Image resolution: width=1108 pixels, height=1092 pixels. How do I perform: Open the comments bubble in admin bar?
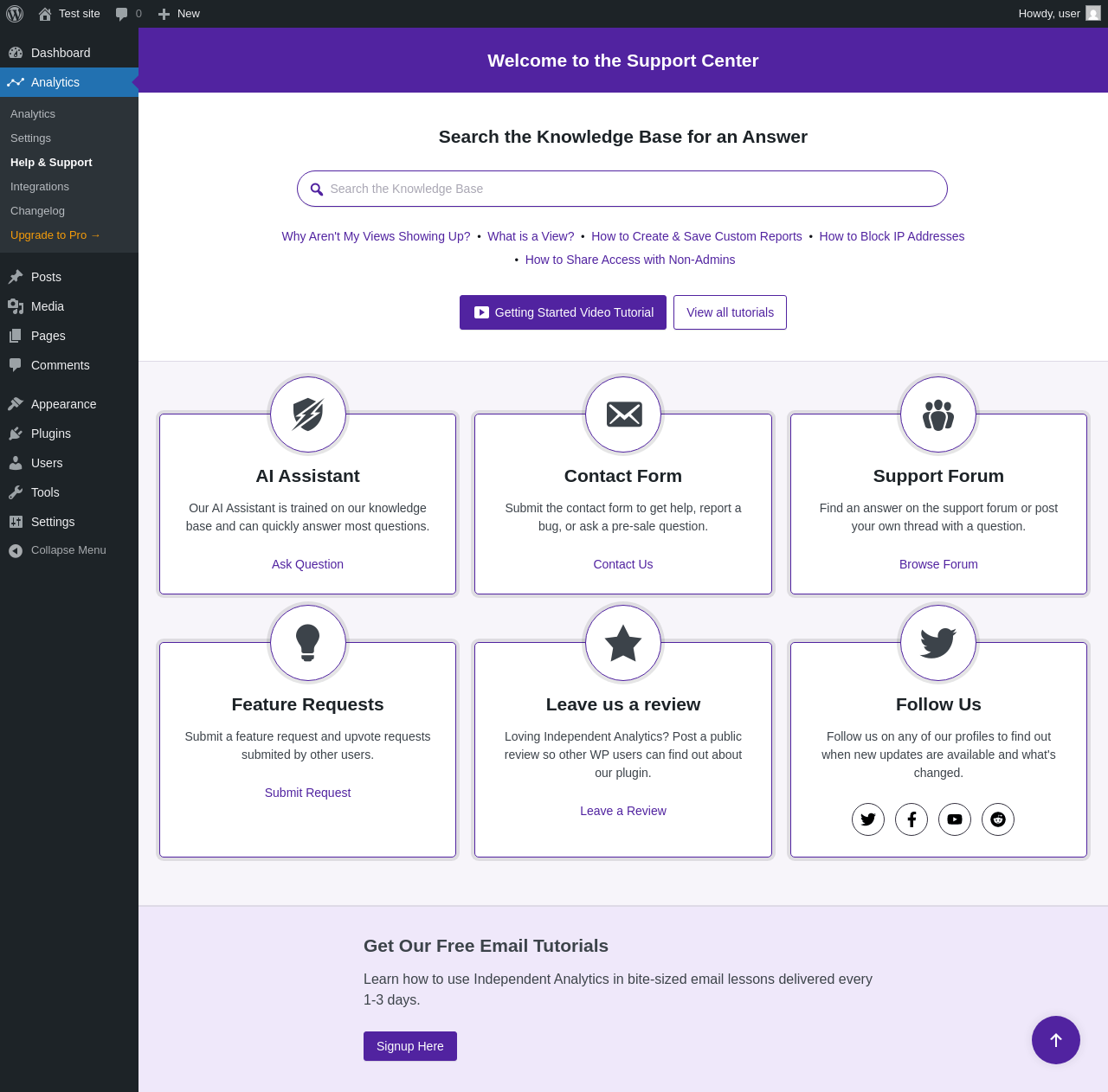pyautogui.click(x=121, y=14)
